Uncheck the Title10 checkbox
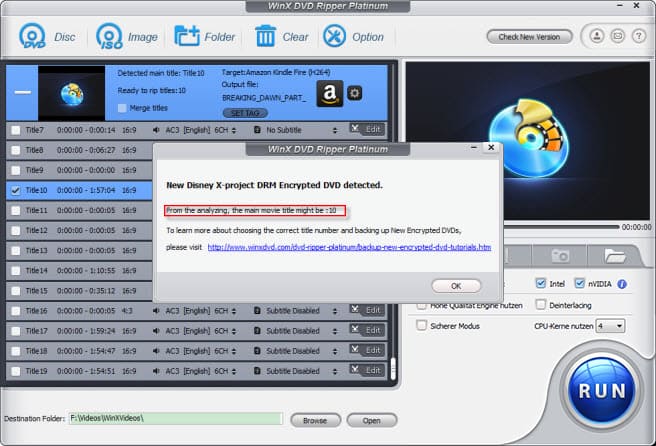This screenshot has height=446, width=656. (x=16, y=190)
